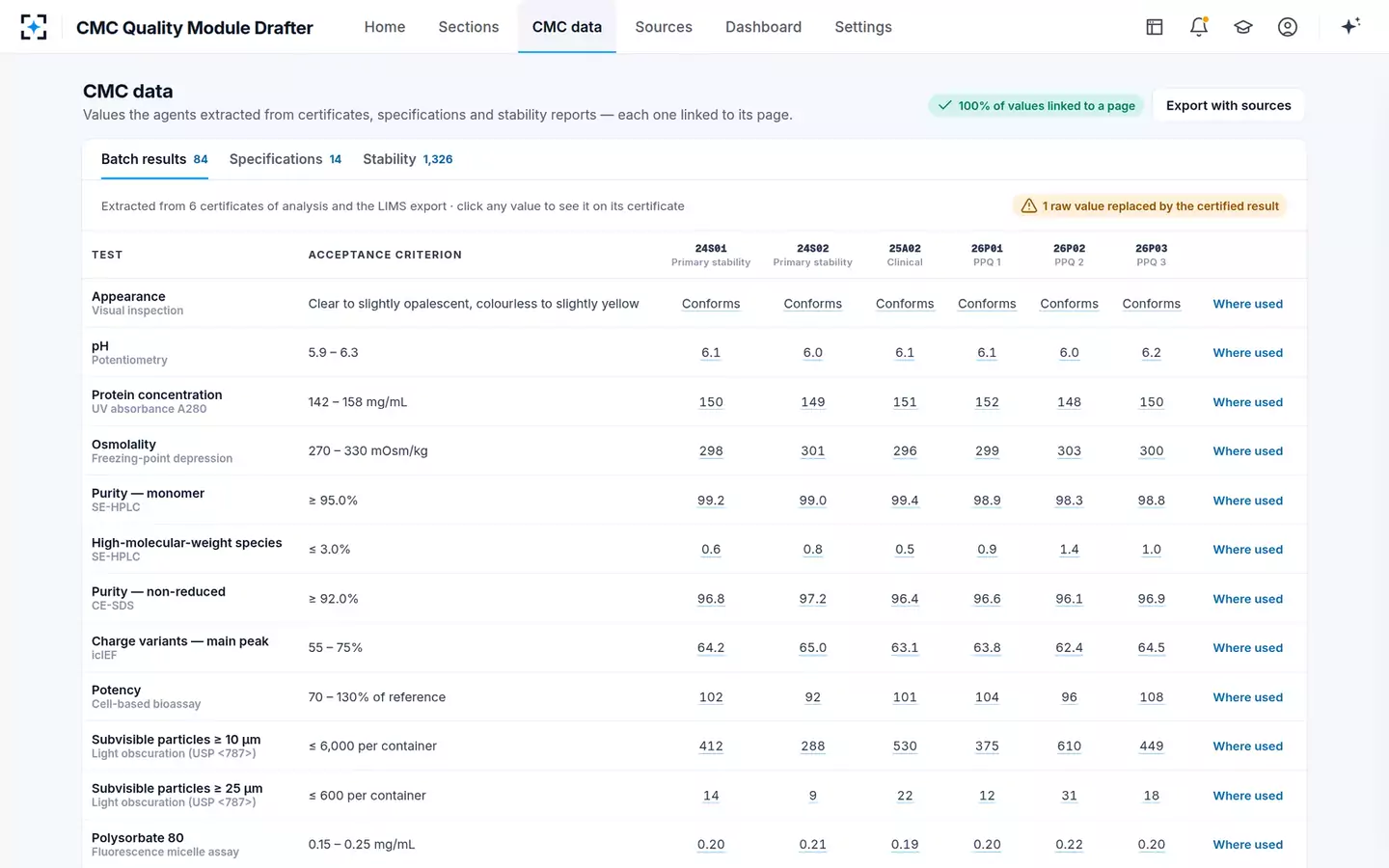Open Where used for Potency row
This screenshot has width=1389, height=868.
pos(1247,697)
